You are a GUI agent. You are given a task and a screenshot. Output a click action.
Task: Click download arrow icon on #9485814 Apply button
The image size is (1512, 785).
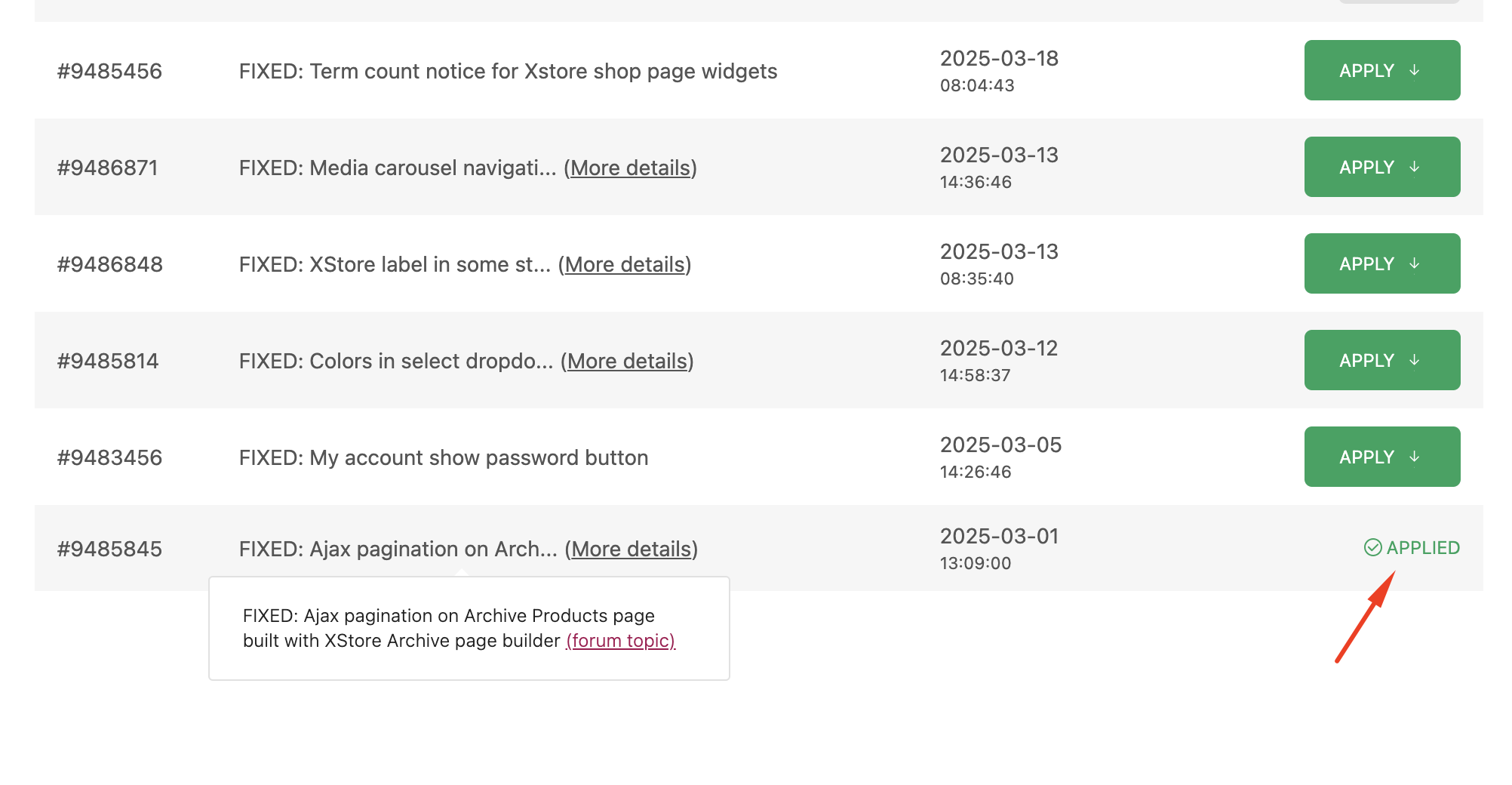(1415, 360)
